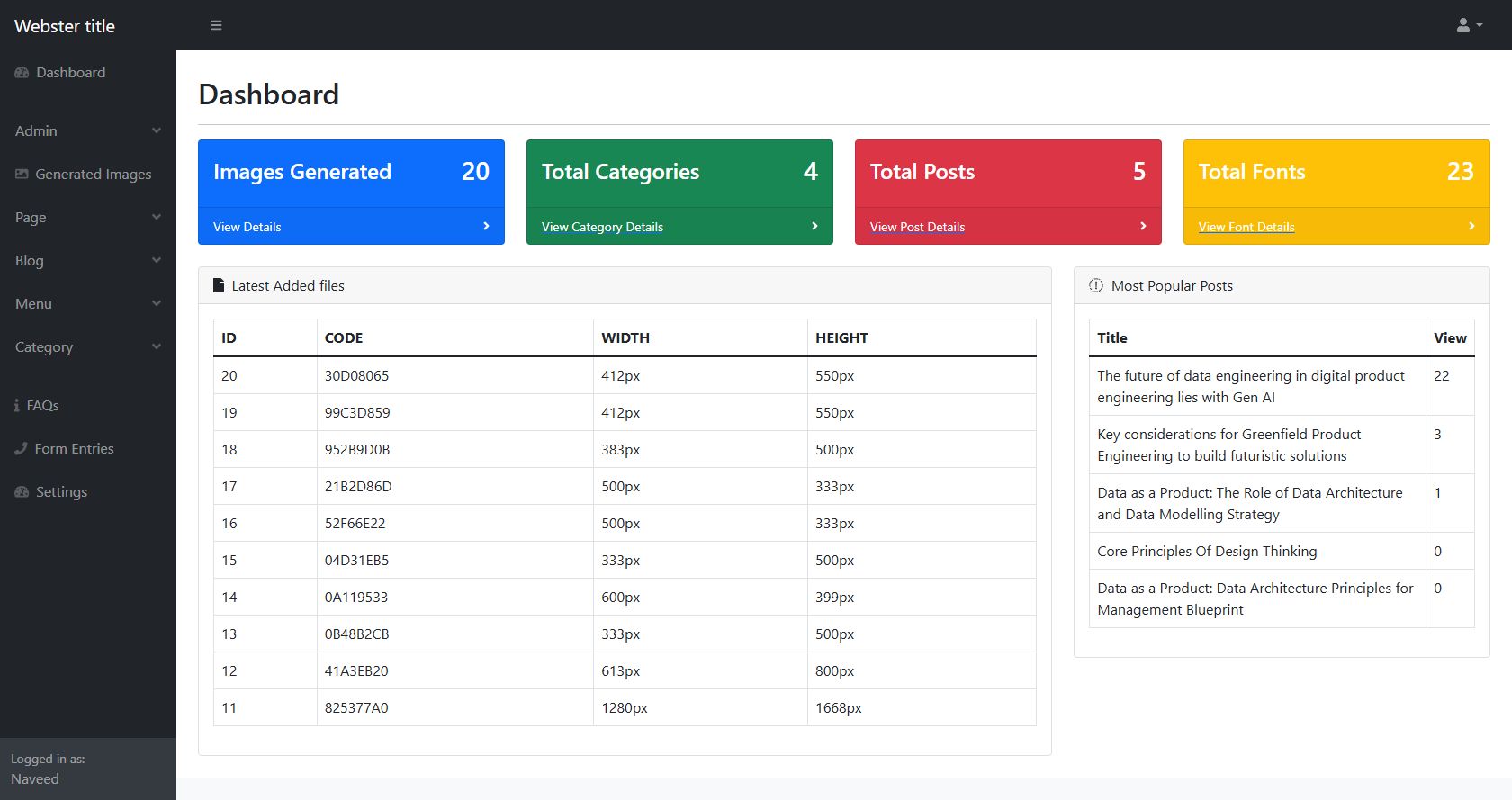This screenshot has width=1512, height=800.
Task: Expand the Page sidebar section
Action: tap(88, 217)
